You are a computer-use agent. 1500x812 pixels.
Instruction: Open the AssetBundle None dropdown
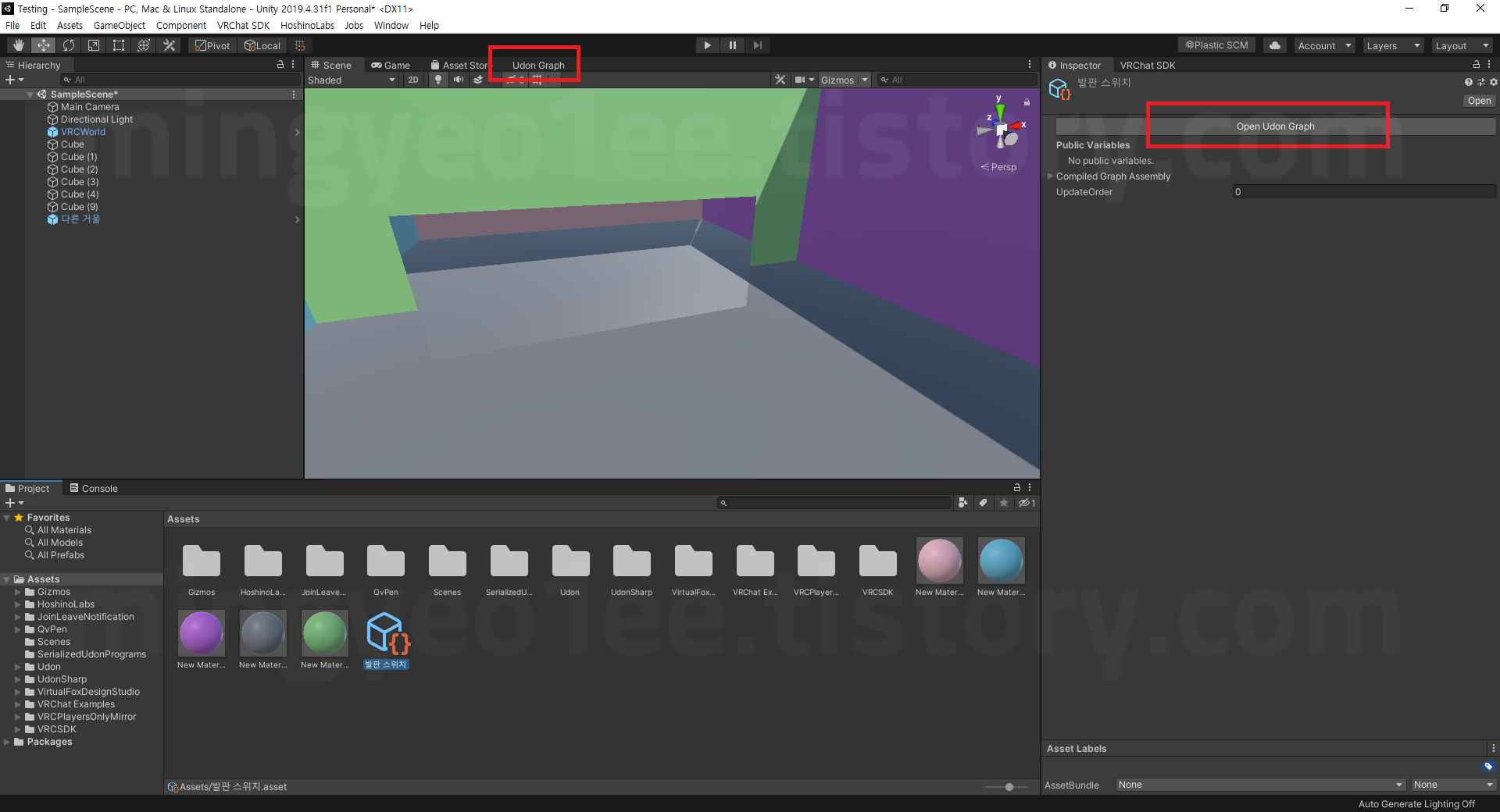tap(1260, 785)
